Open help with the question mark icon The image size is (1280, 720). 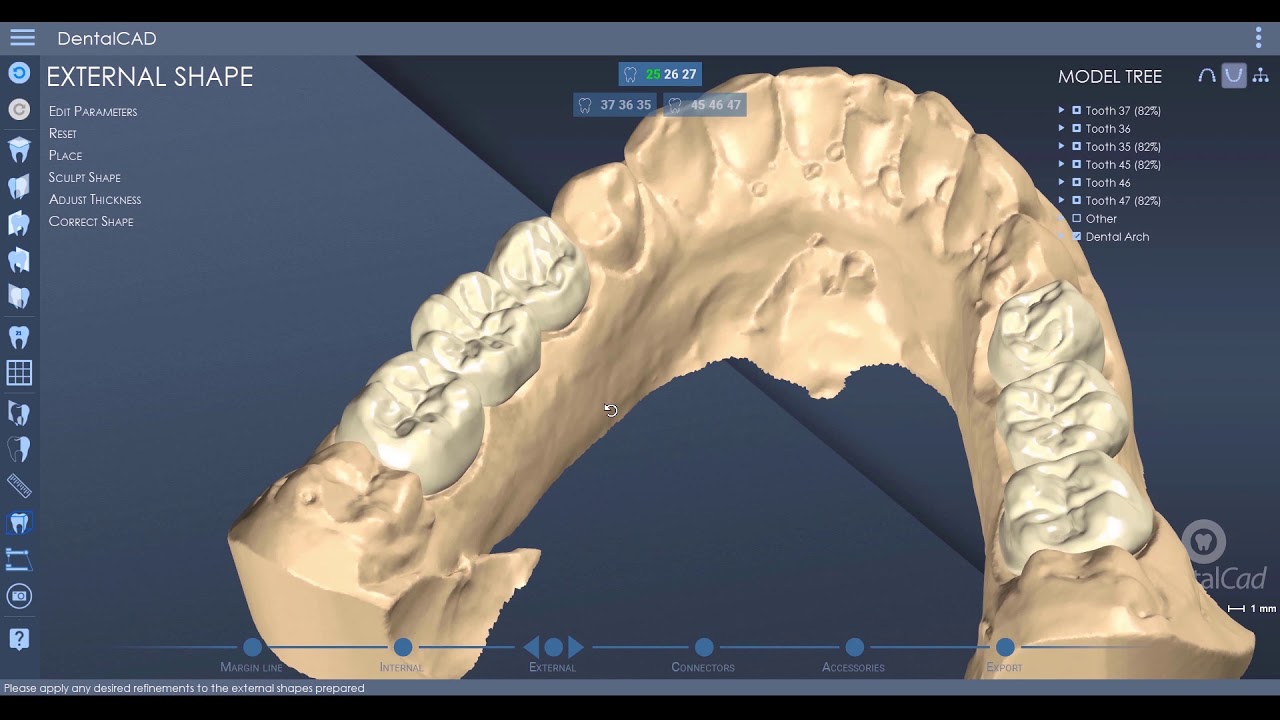click(19, 638)
